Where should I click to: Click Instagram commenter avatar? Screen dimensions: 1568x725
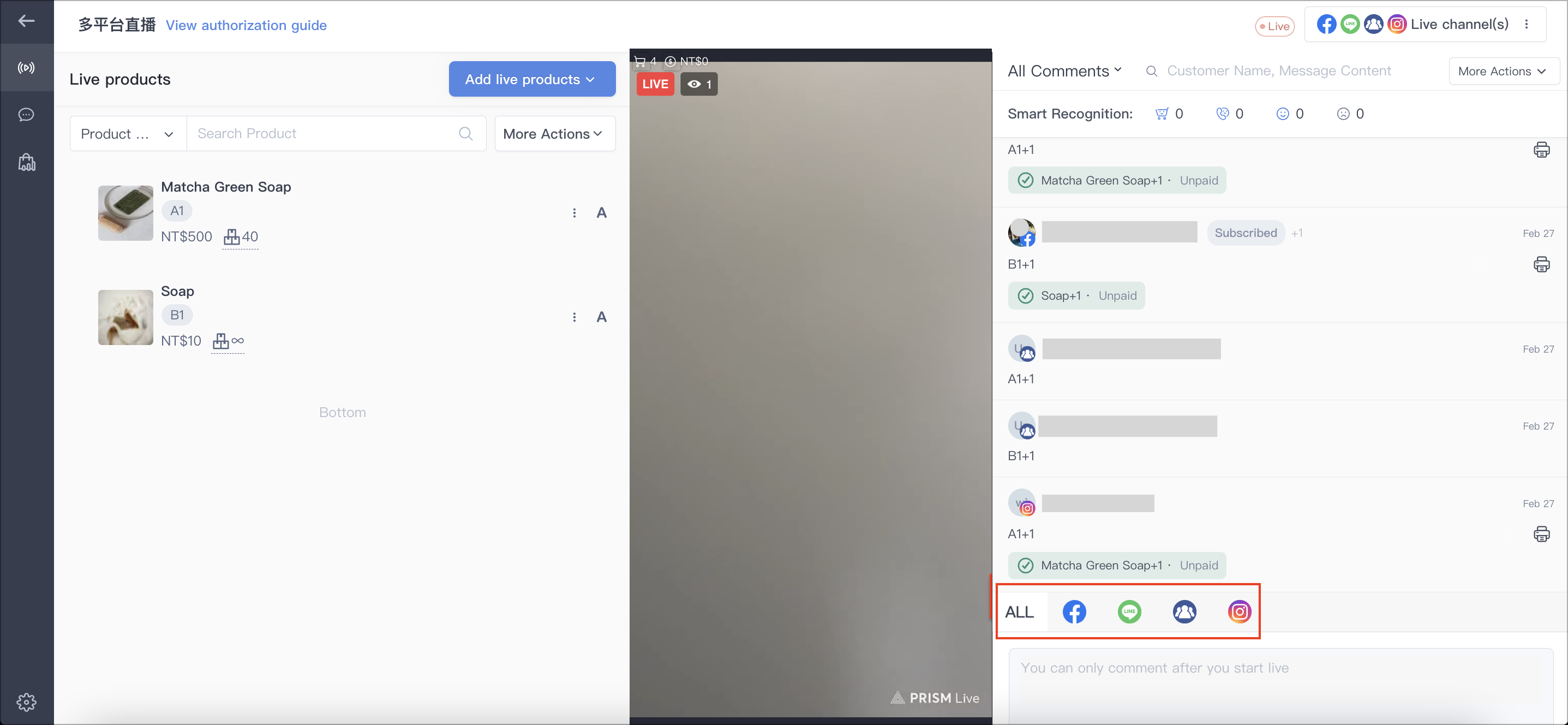(1021, 503)
